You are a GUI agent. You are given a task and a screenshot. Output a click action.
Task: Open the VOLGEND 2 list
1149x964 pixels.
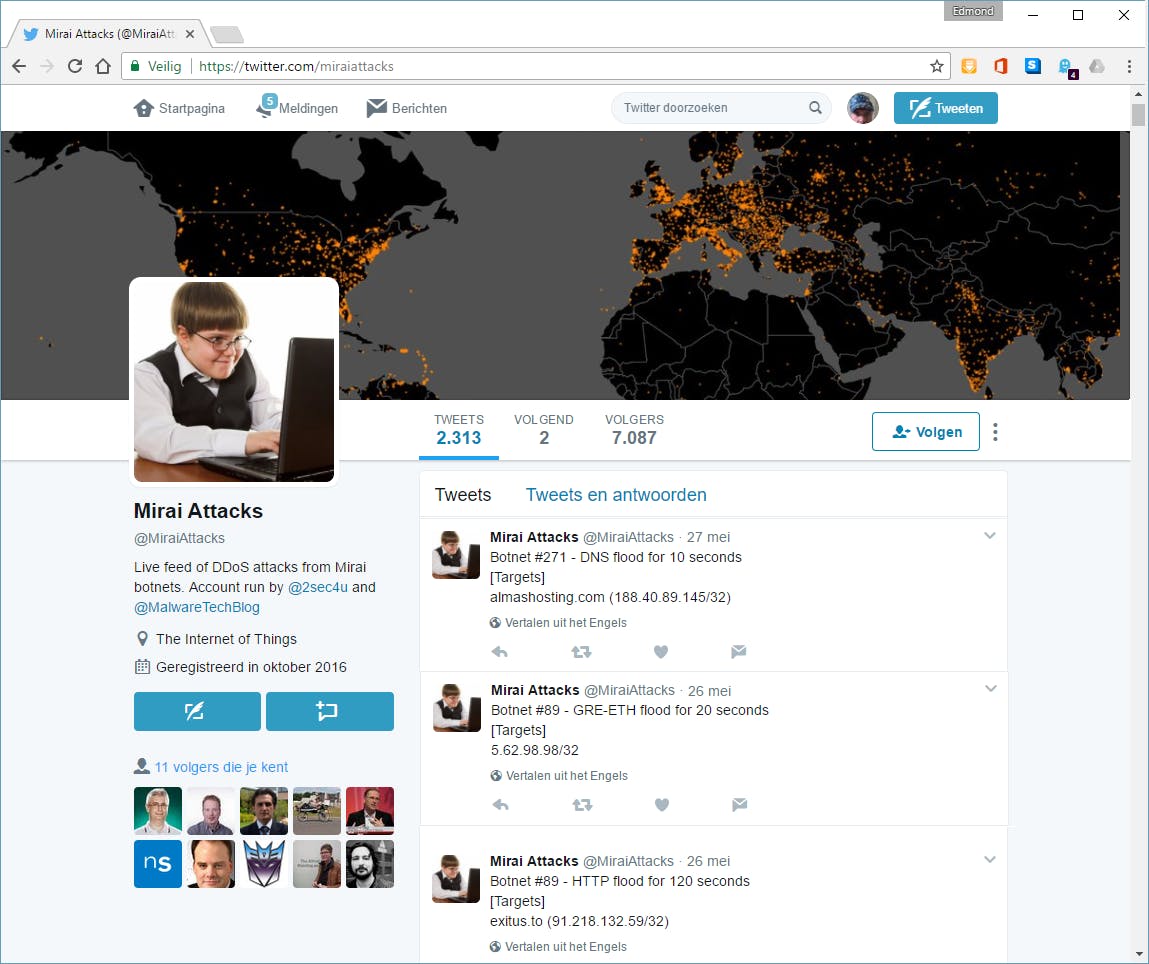tap(544, 430)
